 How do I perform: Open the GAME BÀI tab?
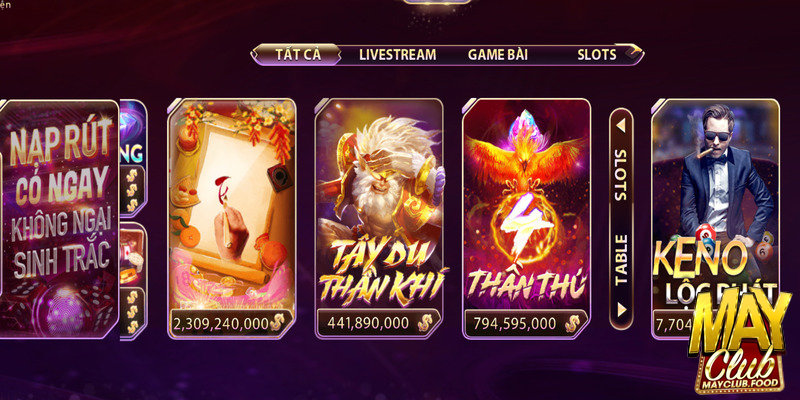pyautogui.click(x=497, y=55)
